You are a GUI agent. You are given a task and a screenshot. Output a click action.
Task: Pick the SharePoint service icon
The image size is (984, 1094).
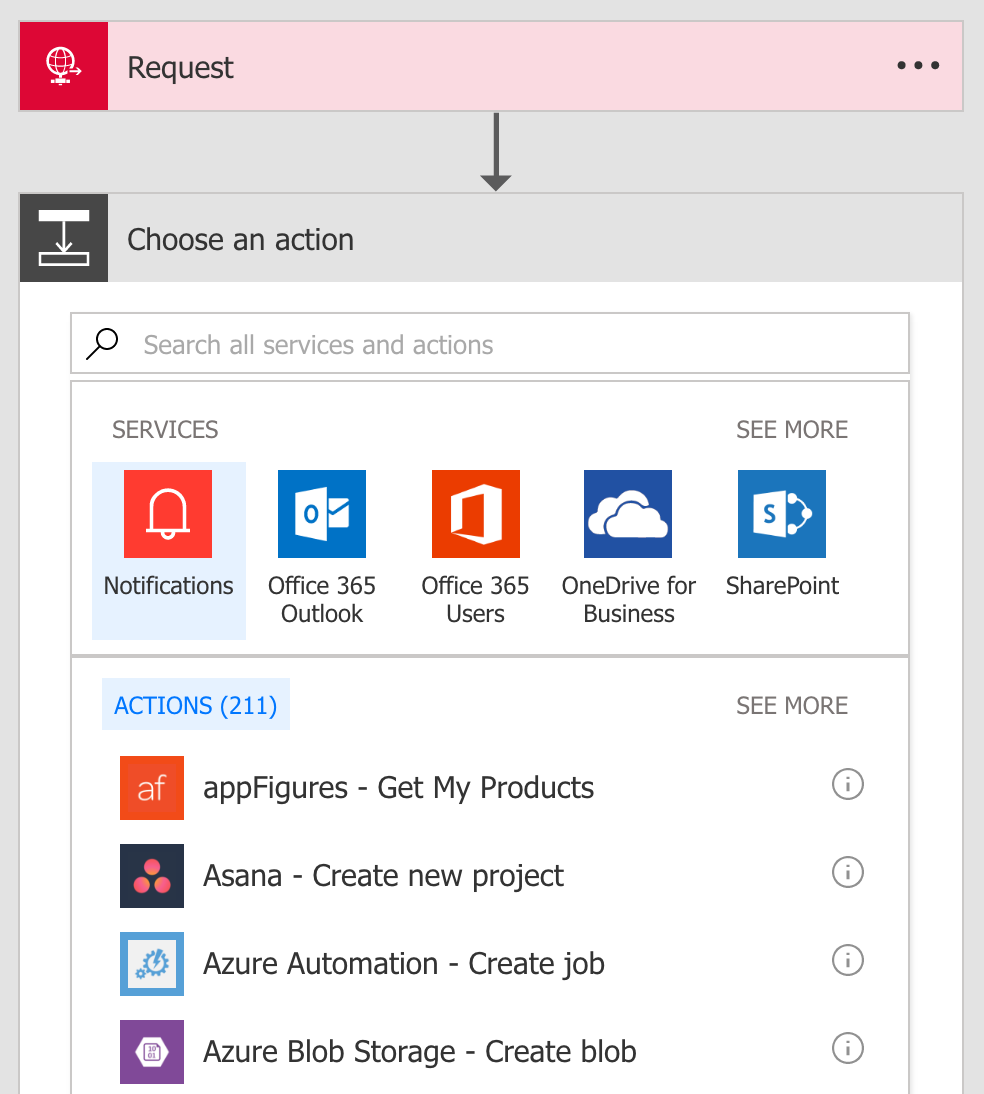pyautogui.click(x=781, y=513)
